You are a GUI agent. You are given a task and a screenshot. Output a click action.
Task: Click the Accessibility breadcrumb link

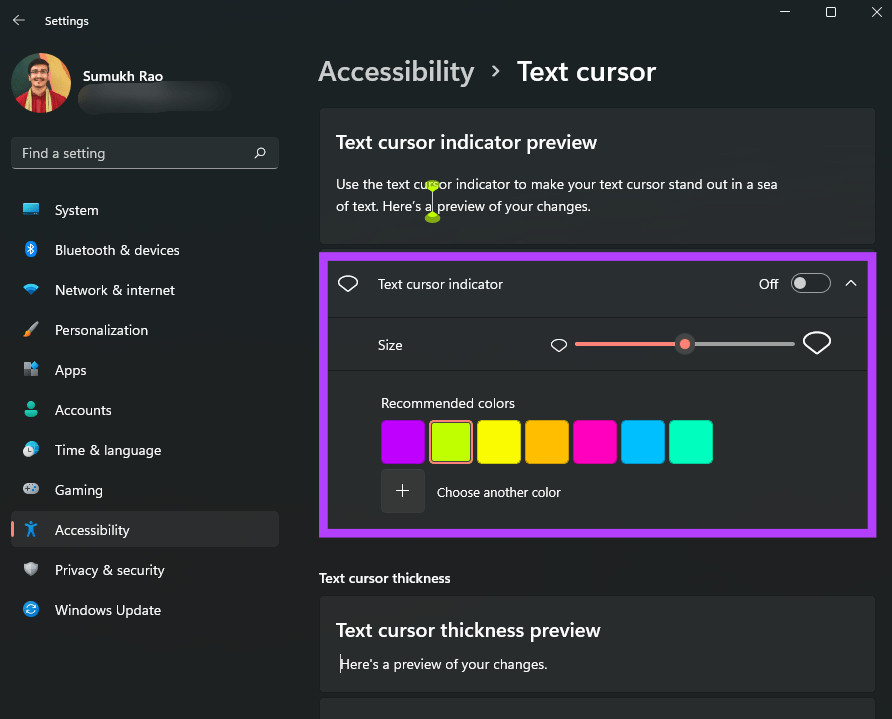[397, 72]
